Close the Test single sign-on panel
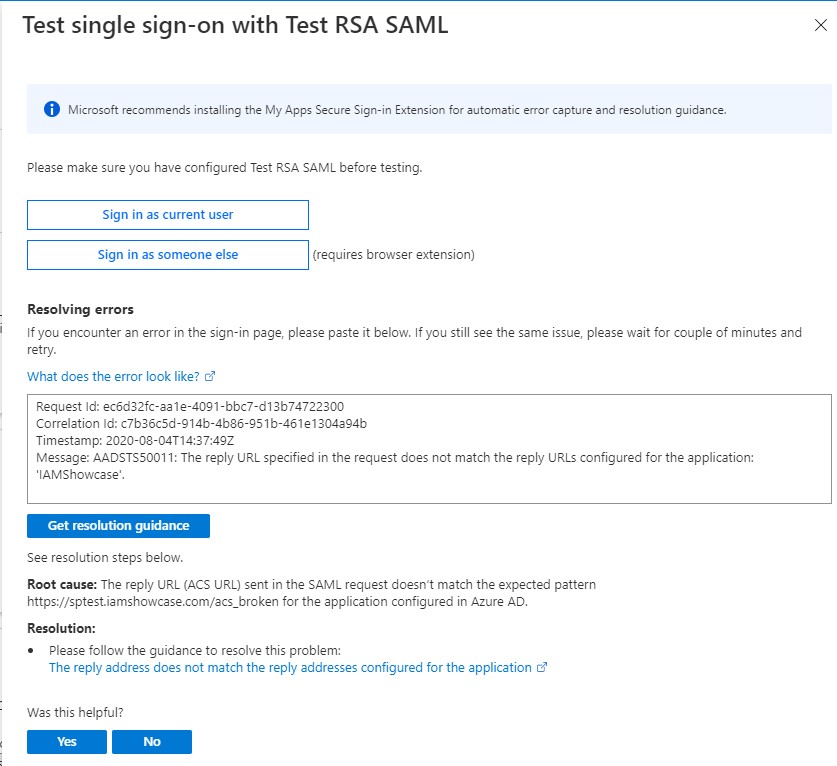Viewport: 837px width, 766px height. click(820, 26)
